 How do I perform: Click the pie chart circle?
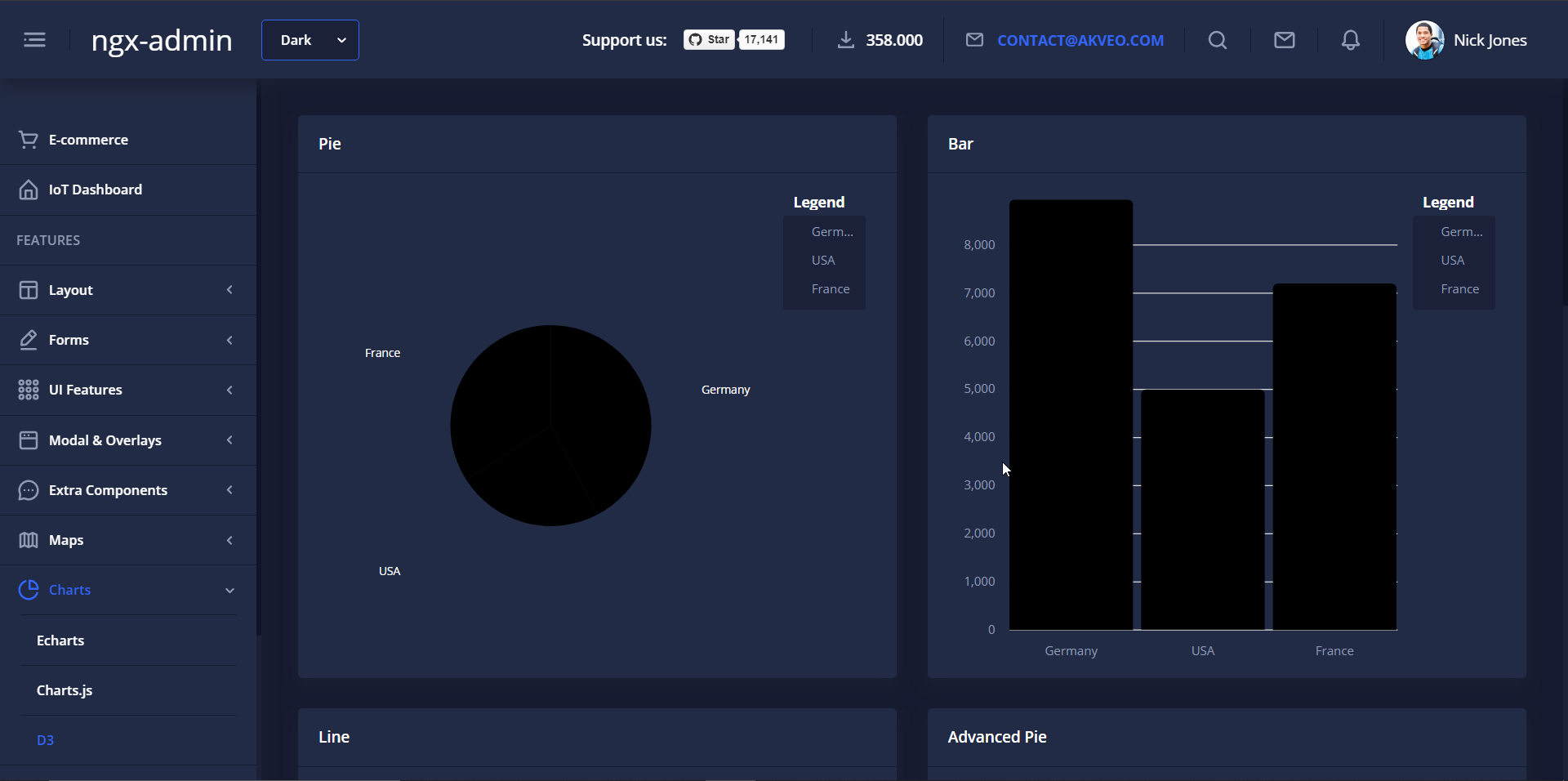click(550, 426)
